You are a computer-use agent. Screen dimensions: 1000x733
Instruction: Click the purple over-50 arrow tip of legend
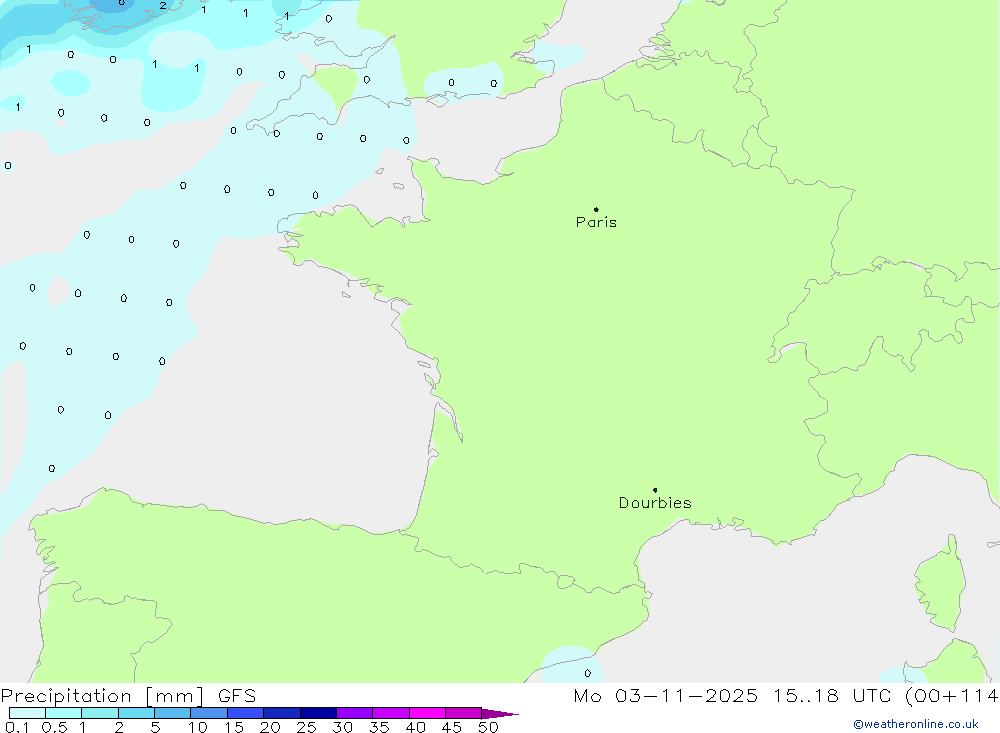click(500, 714)
